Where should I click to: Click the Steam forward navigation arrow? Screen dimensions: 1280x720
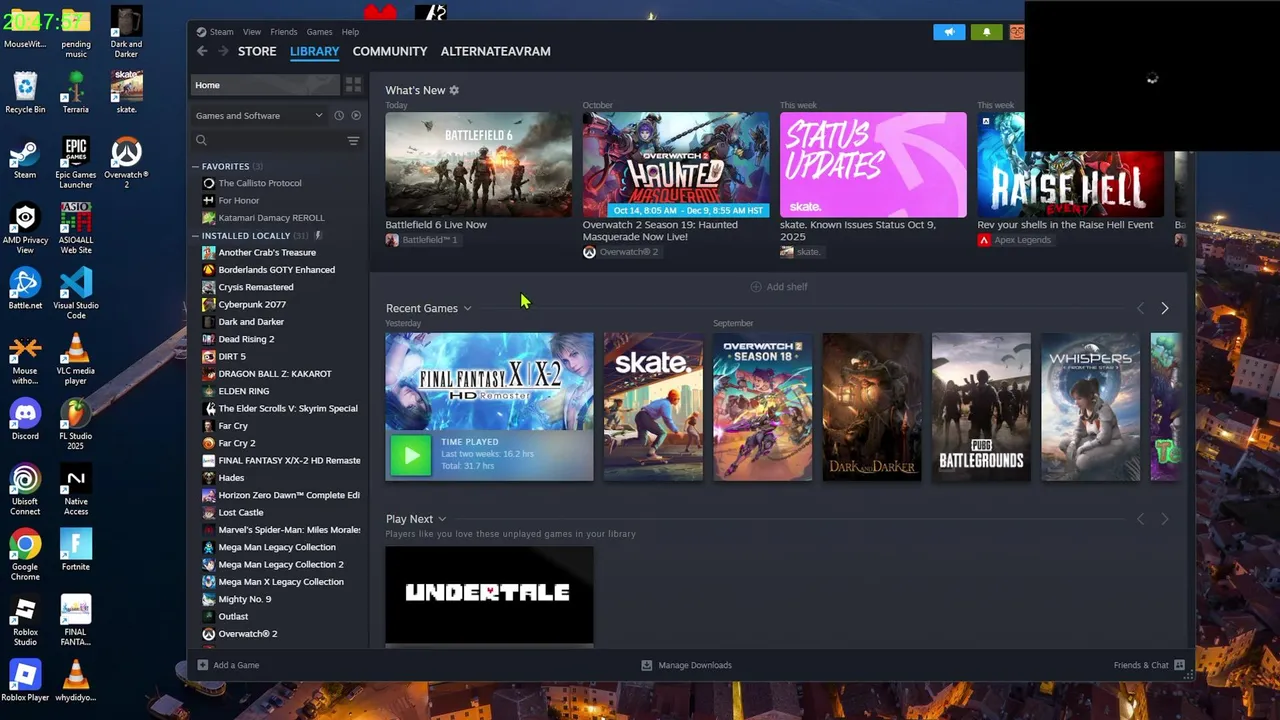click(x=223, y=51)
